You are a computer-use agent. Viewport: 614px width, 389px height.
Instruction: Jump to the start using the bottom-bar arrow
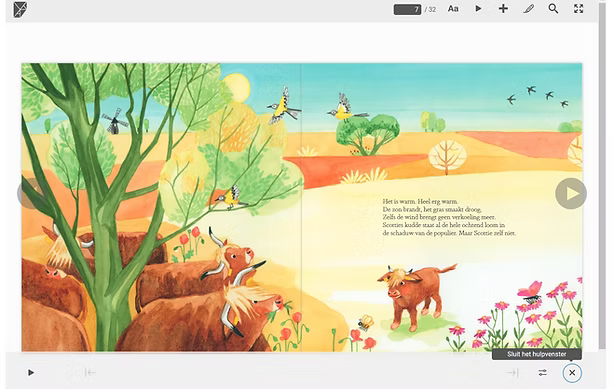click(90, 373)
